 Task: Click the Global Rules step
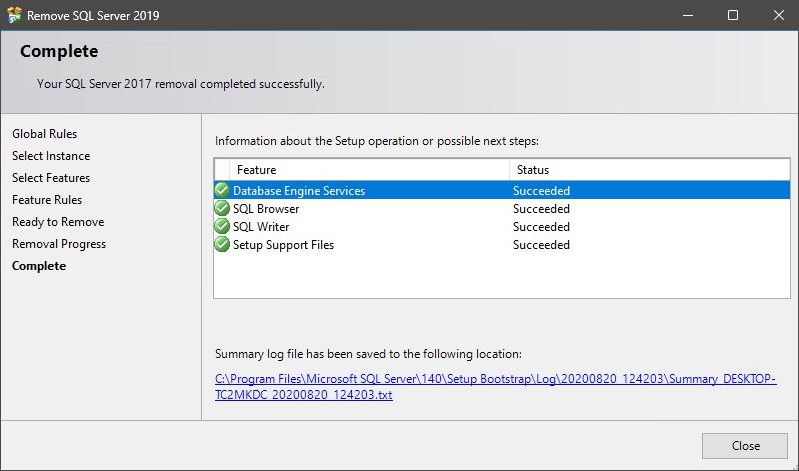coord(44,134)
